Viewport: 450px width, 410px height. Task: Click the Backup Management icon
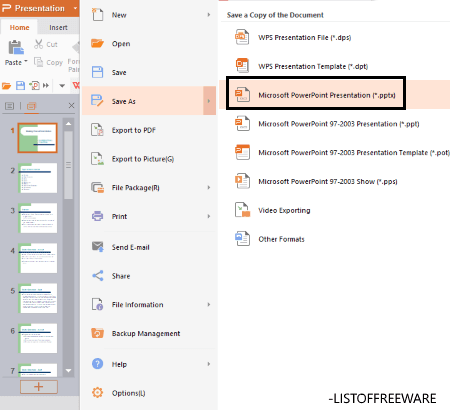[x=97, y=333]
